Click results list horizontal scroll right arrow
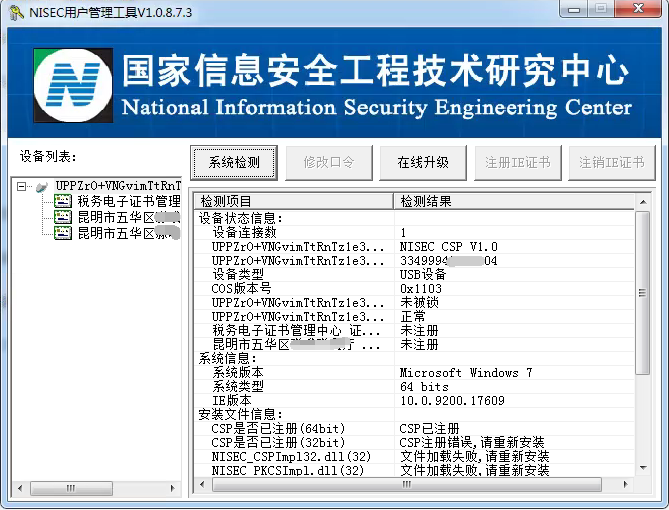The height and width of the screenshot is (510, 669). pos(625,484)
